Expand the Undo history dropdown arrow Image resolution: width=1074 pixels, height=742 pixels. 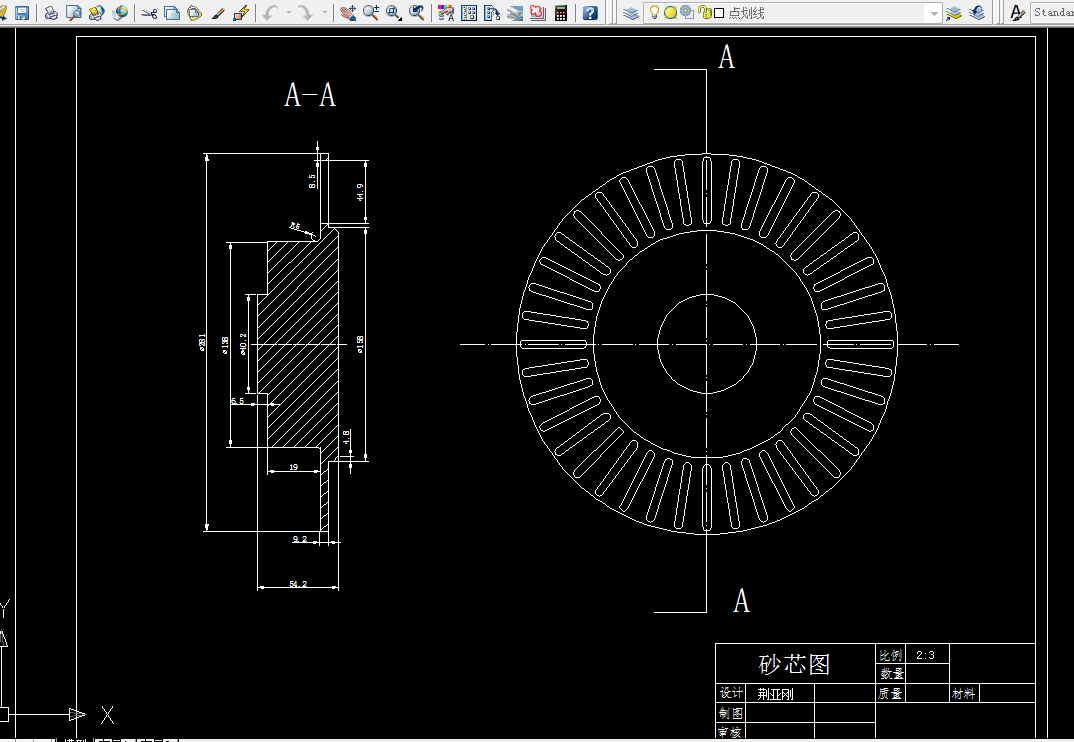point(288,12)
